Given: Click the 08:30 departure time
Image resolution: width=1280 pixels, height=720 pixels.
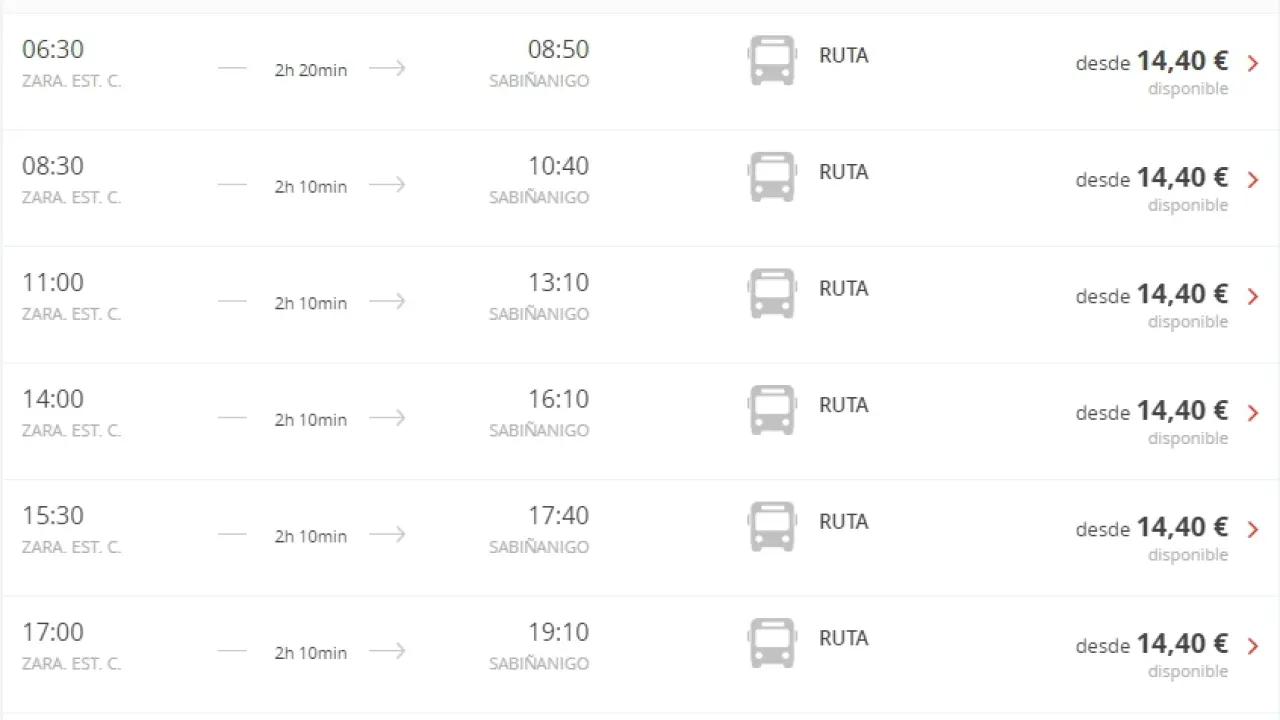Looking at the screenshot, I should (x=53, y=166).
